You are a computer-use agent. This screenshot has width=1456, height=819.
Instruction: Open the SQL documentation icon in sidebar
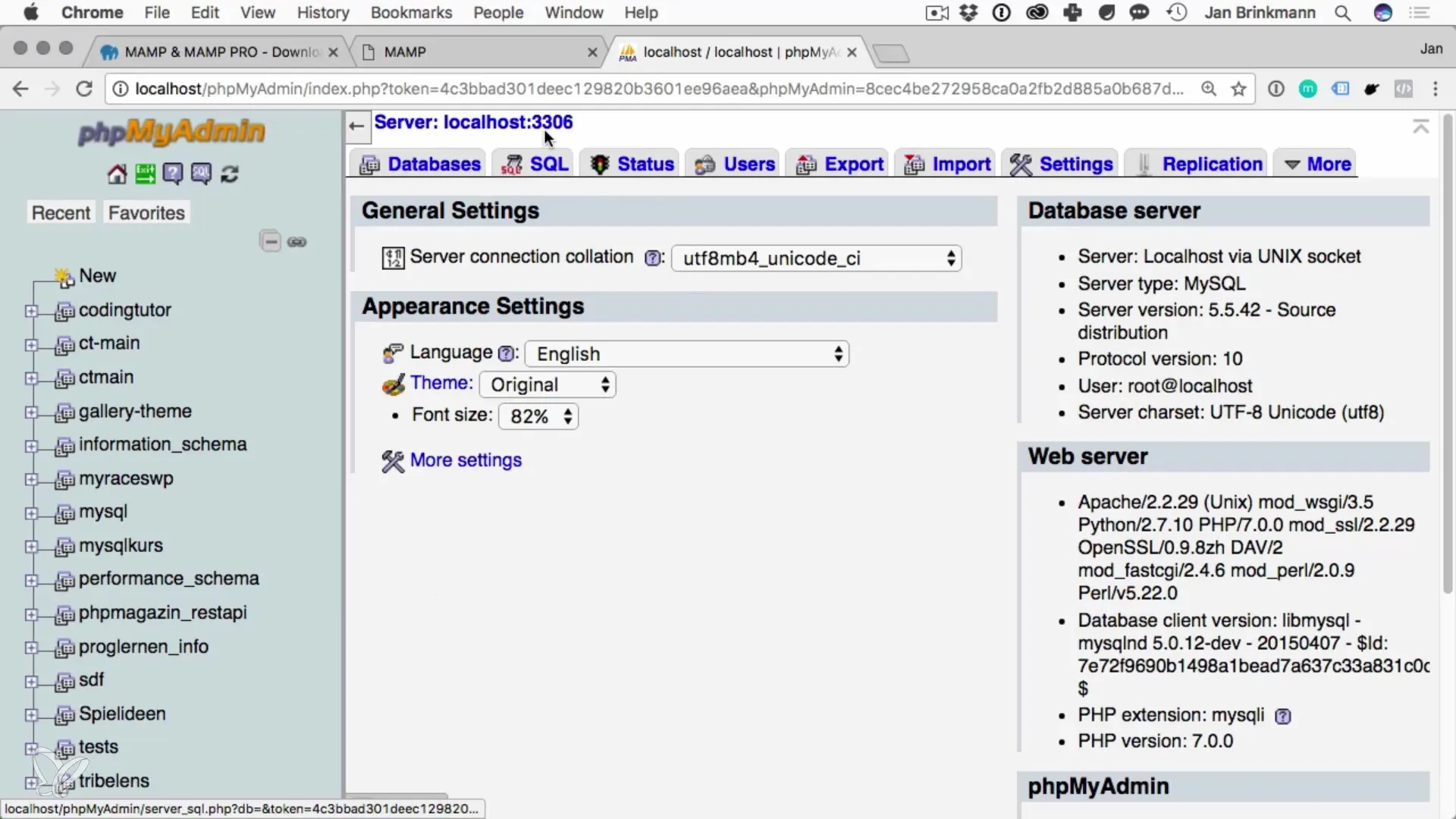click(x=201, y=174)
